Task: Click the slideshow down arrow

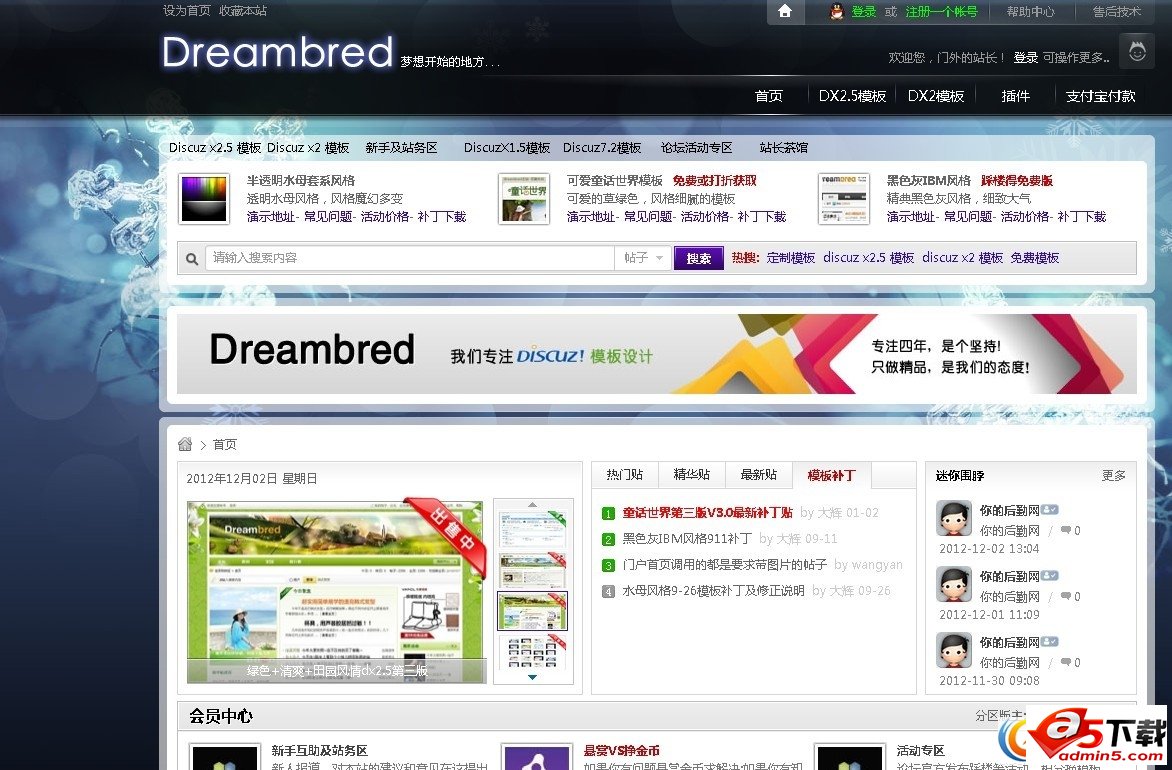Action: click(532, 677)
